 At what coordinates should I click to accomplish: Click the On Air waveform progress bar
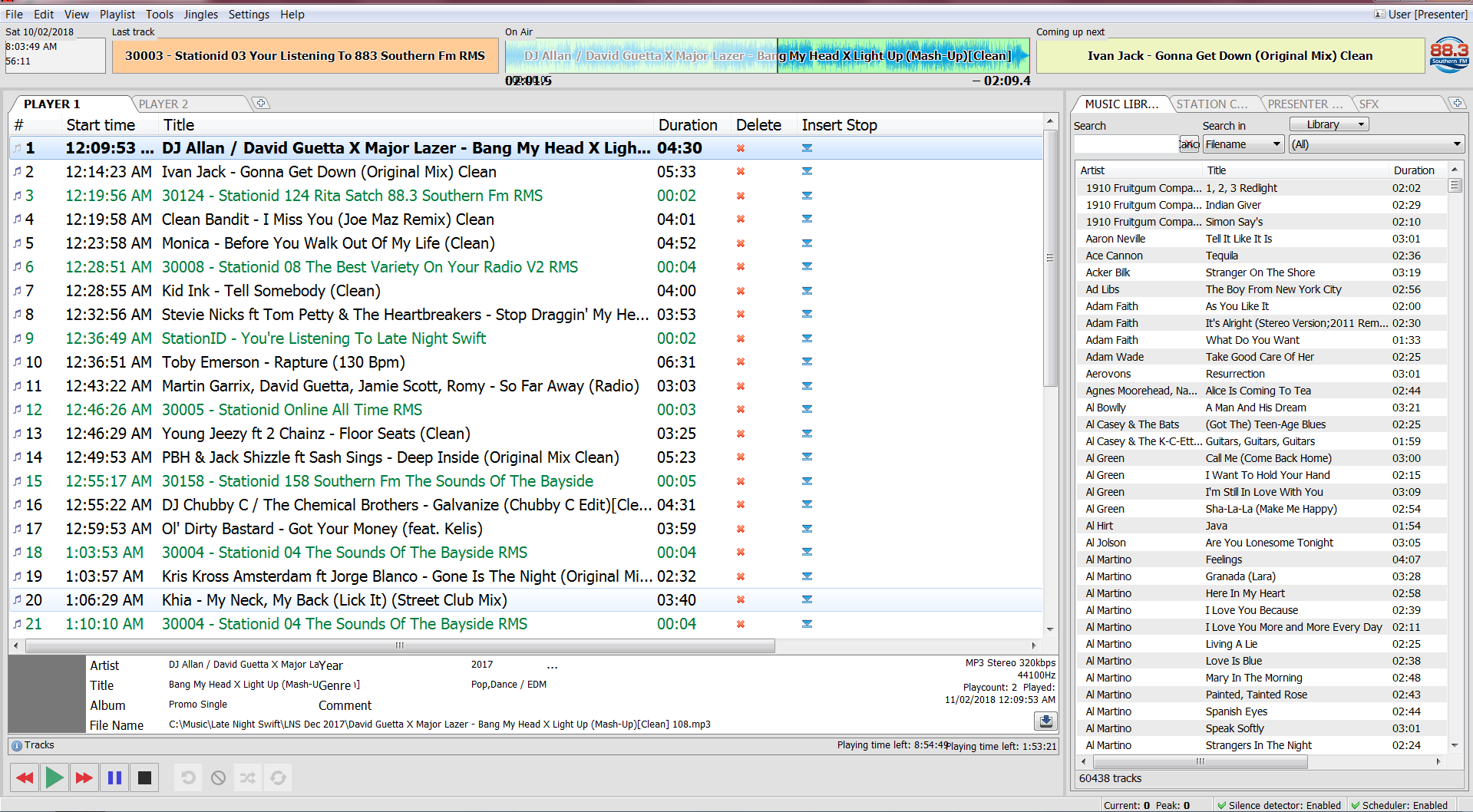tap(767, 56)
